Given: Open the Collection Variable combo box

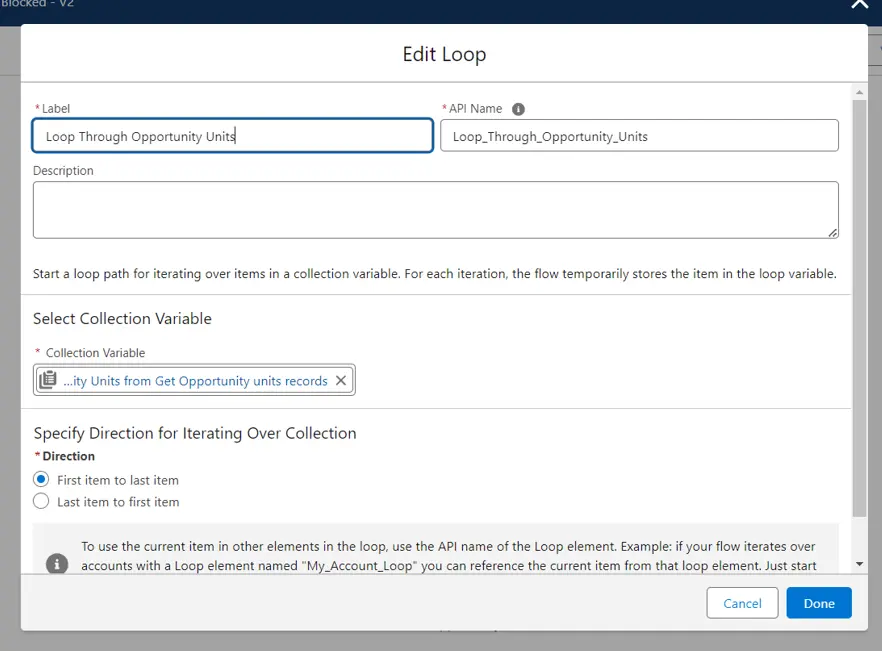Looking at the screenshot, I should (x=195, y=381).
